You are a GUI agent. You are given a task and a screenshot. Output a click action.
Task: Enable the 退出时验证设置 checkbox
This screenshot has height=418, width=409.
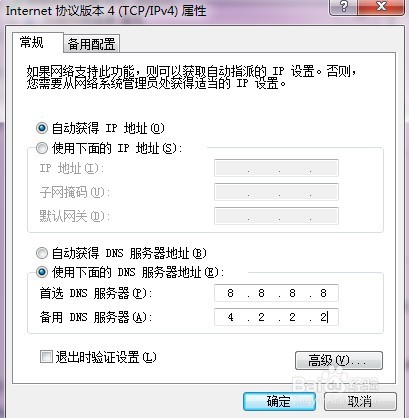(x=46, y=356)
